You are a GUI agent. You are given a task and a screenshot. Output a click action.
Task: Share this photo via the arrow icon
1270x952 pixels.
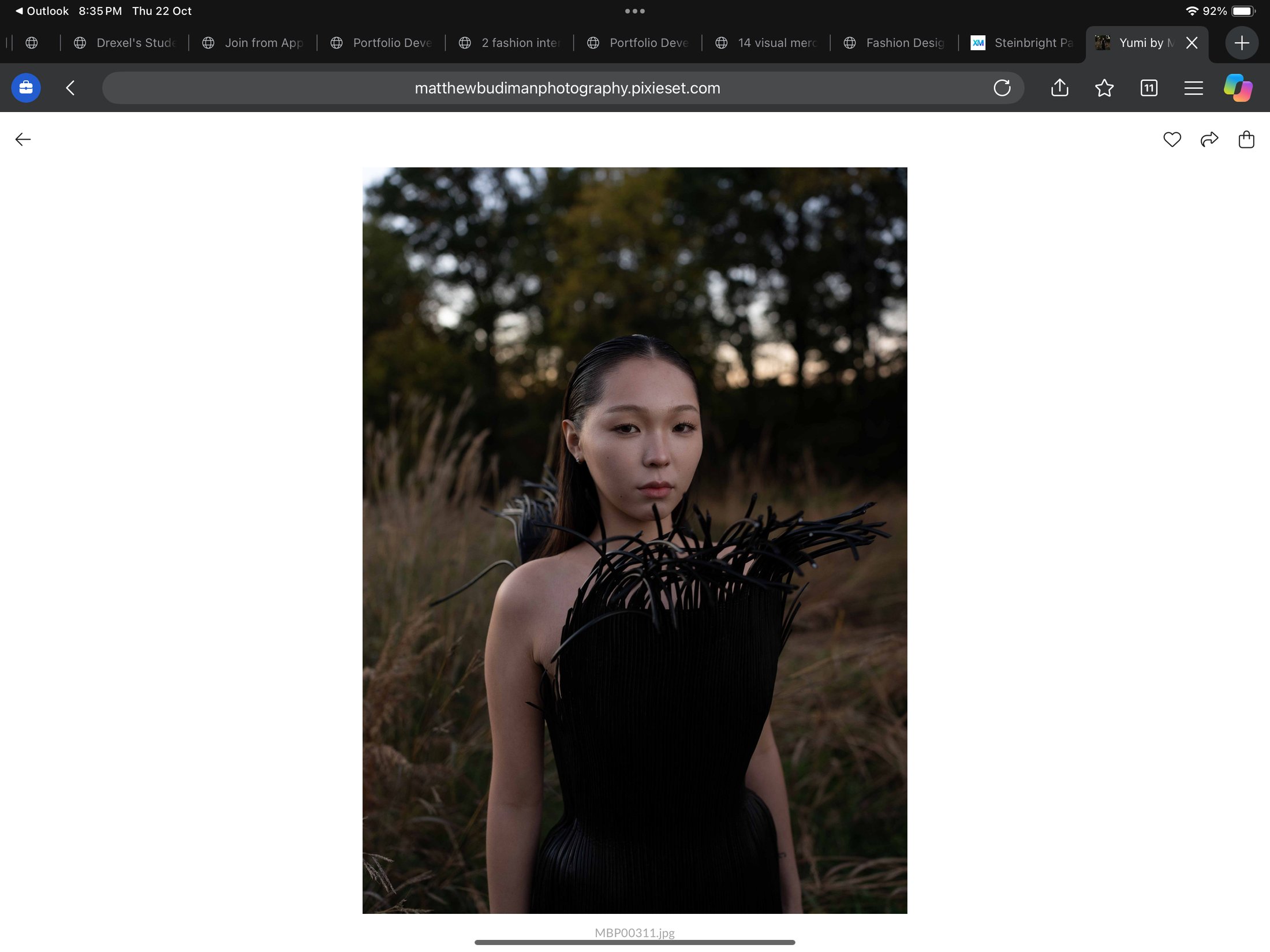1209,139
